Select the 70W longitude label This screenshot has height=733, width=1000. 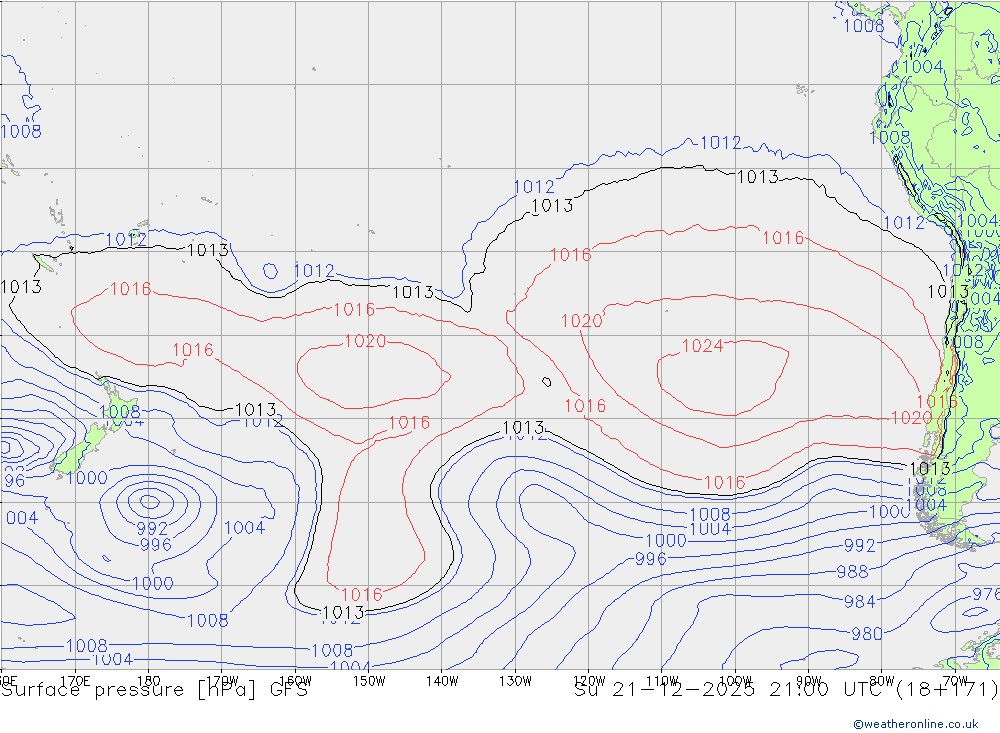click(955, 680)
